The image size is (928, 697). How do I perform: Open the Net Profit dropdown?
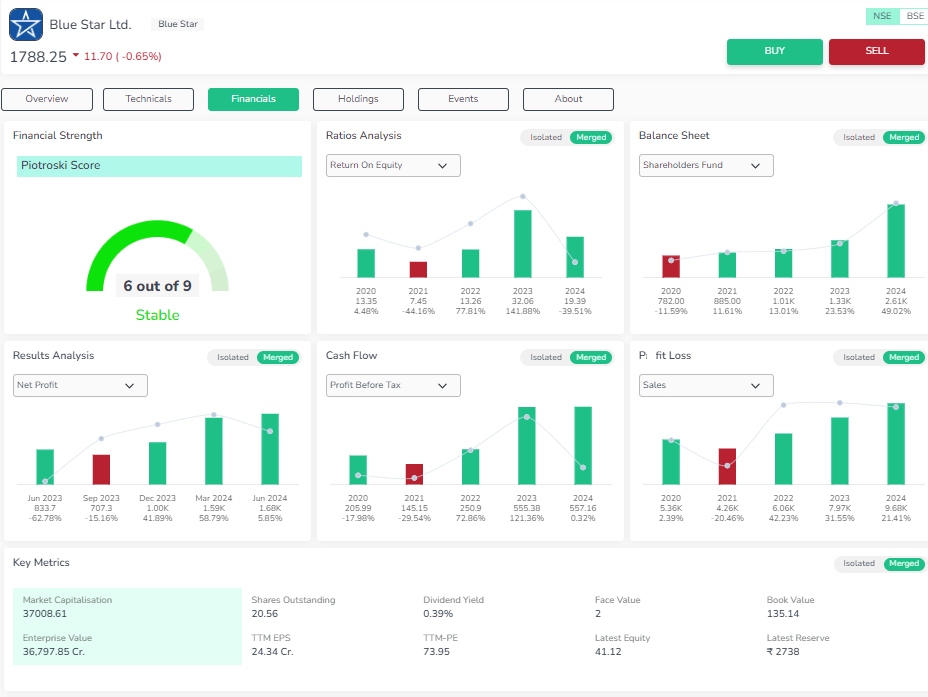(80, 385)
